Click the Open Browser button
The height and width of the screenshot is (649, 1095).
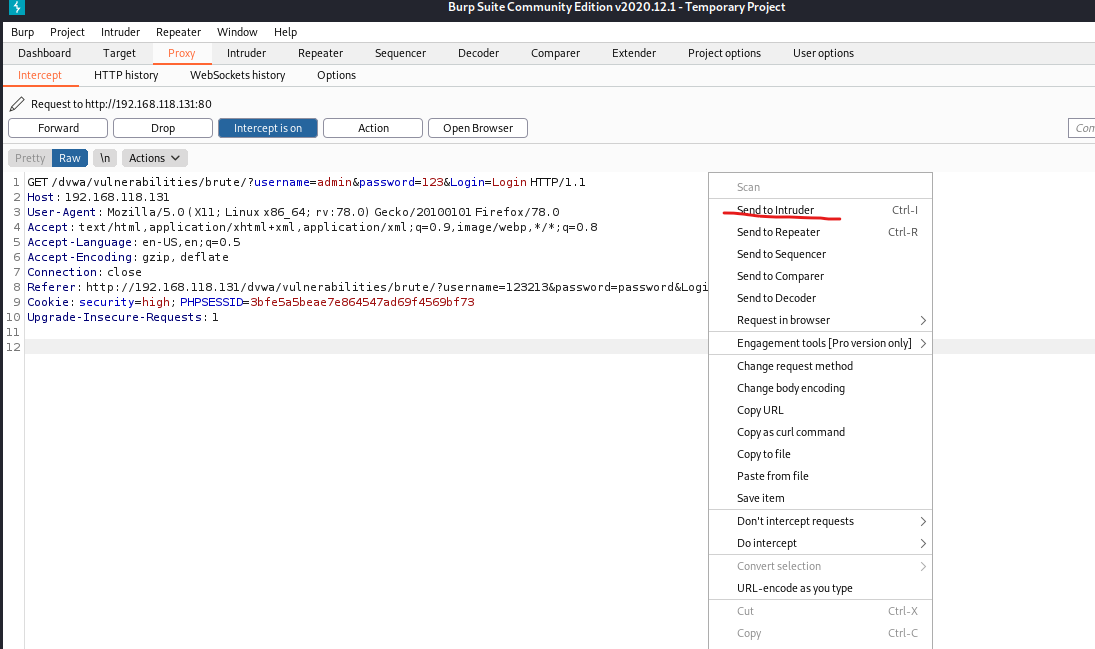[478, 128]
